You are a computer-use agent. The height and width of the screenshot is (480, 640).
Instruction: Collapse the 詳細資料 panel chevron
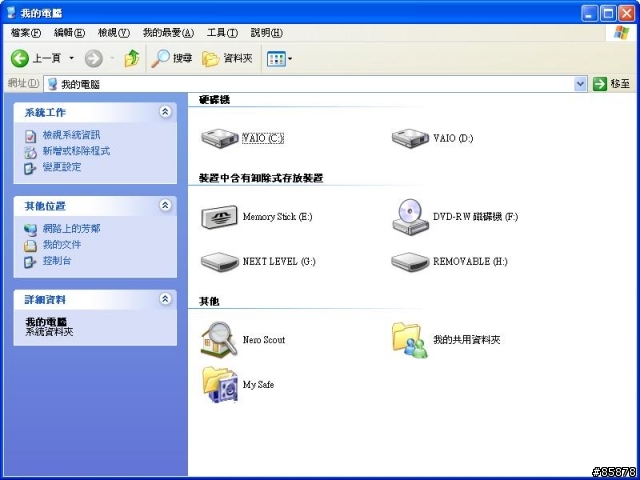pyautogui.click(x=165, y=299)
